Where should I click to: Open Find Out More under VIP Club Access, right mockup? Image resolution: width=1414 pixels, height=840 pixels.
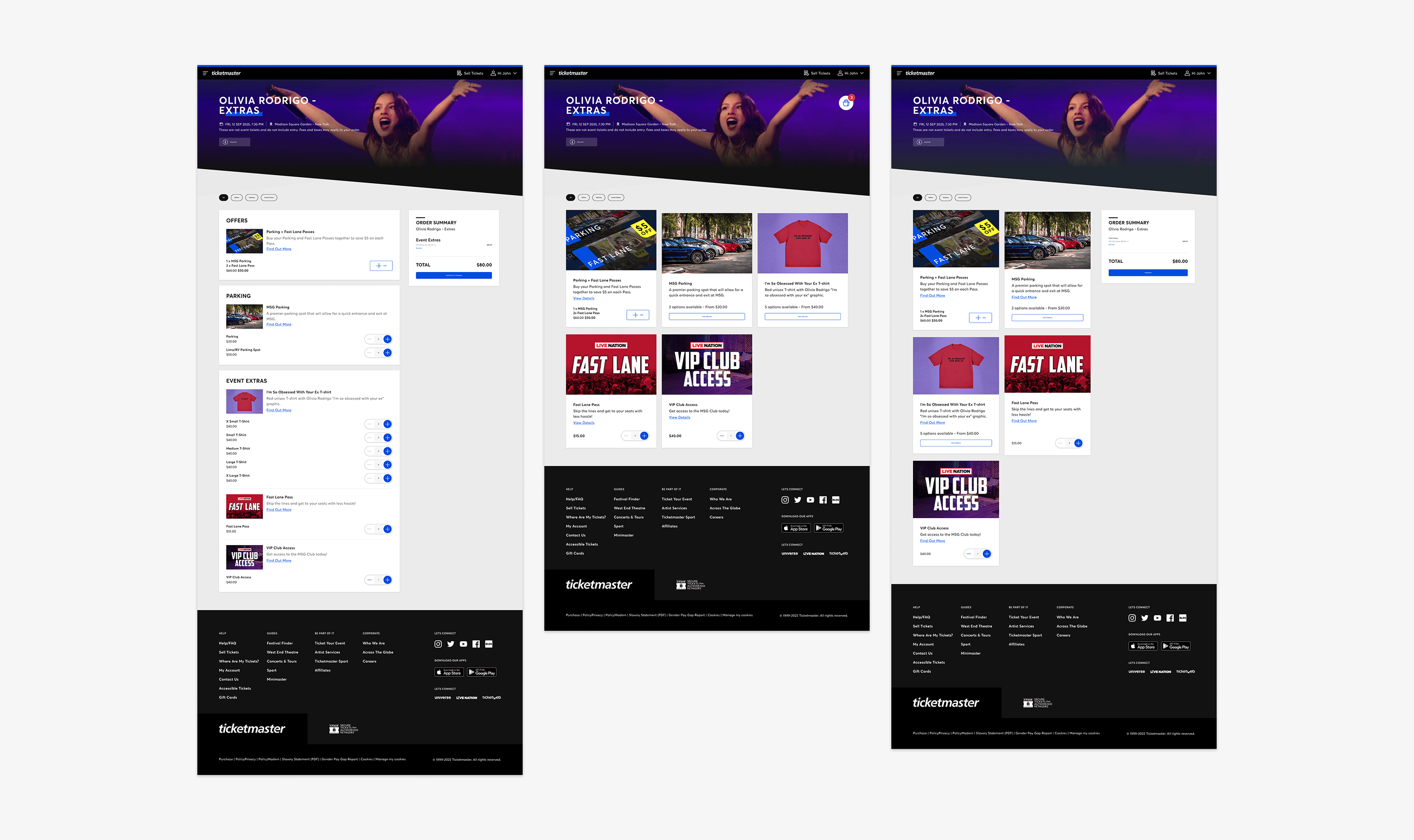click(x=932, y=540)
